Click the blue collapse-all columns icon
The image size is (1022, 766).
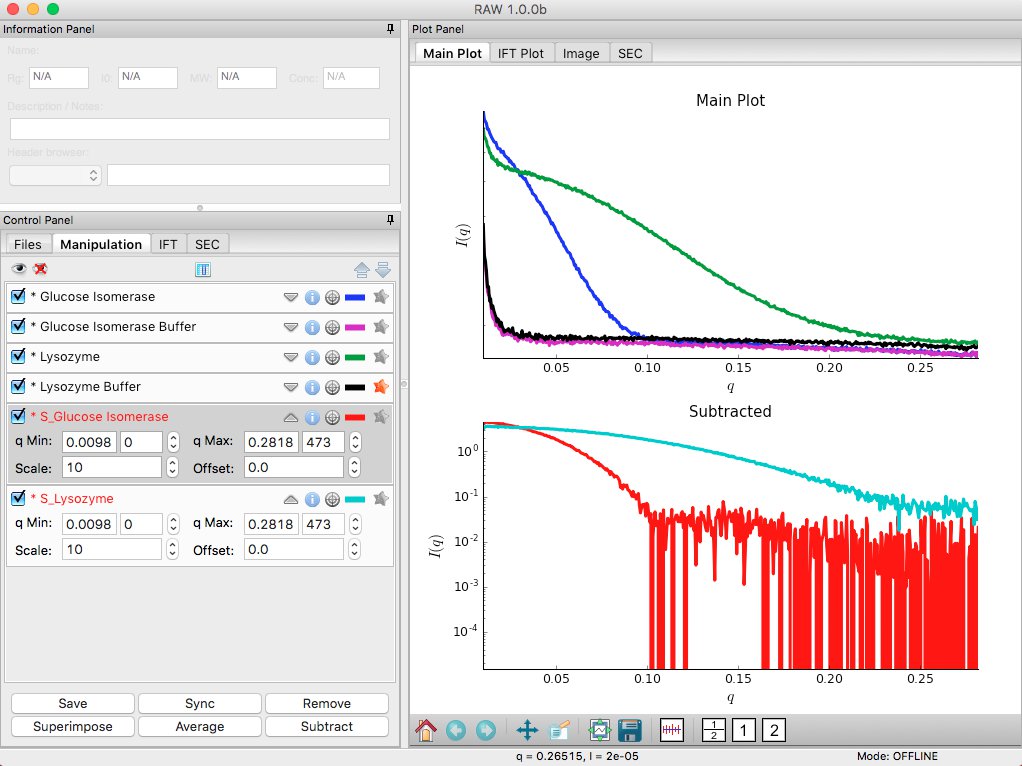click(x=203, y=269)
